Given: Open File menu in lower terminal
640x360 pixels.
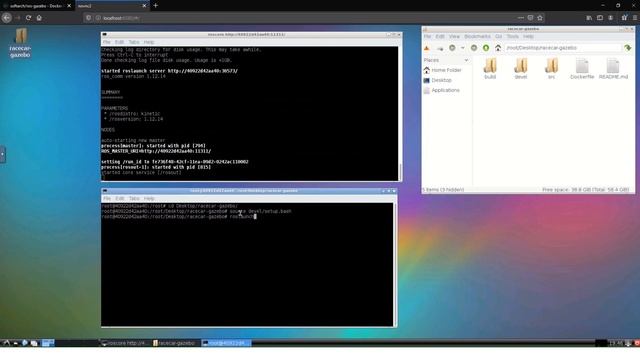Looking at the screenshot, I should point(107,198).
